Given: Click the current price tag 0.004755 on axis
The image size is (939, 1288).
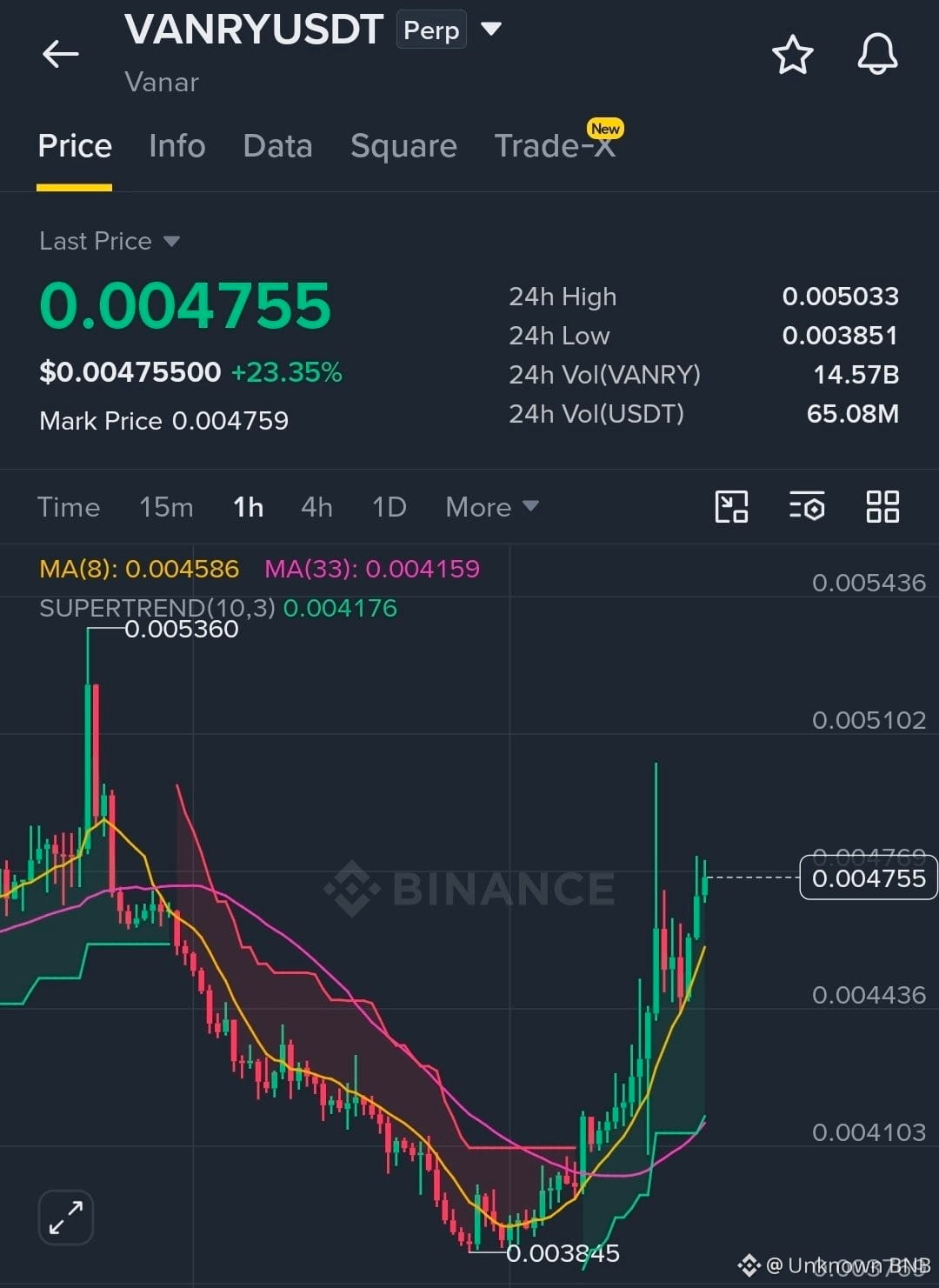Looking at the screenshot, I should [x=869, y=878].
